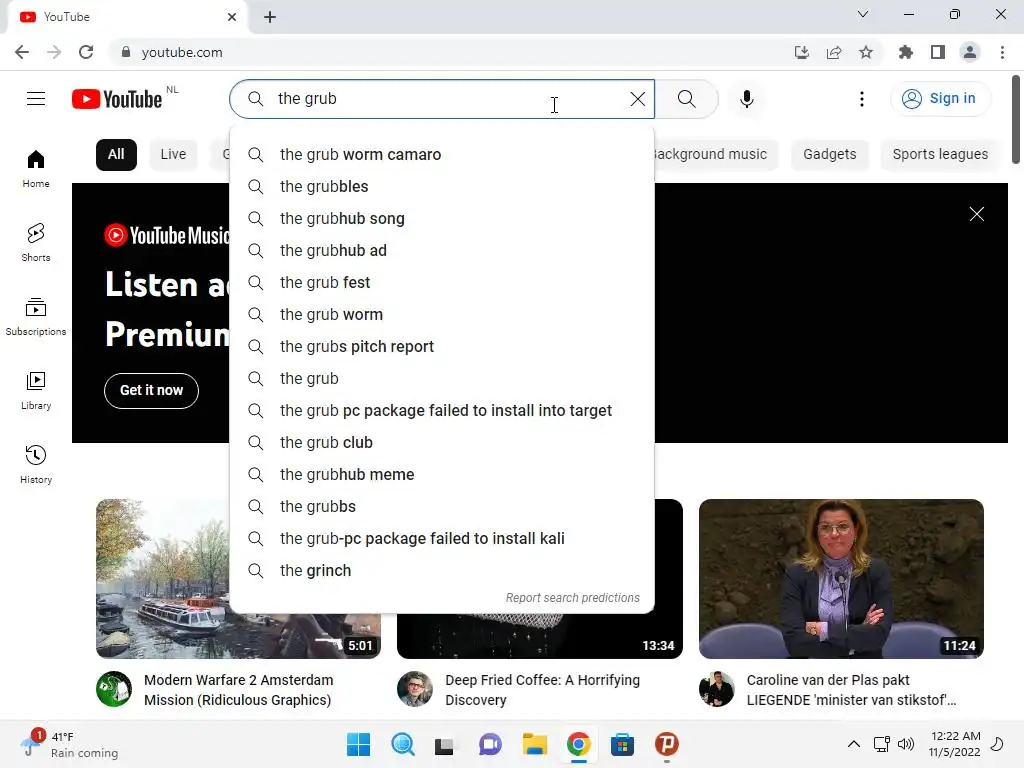Choose 'the grub-pc package failed to install kali'

click(442, 539)
